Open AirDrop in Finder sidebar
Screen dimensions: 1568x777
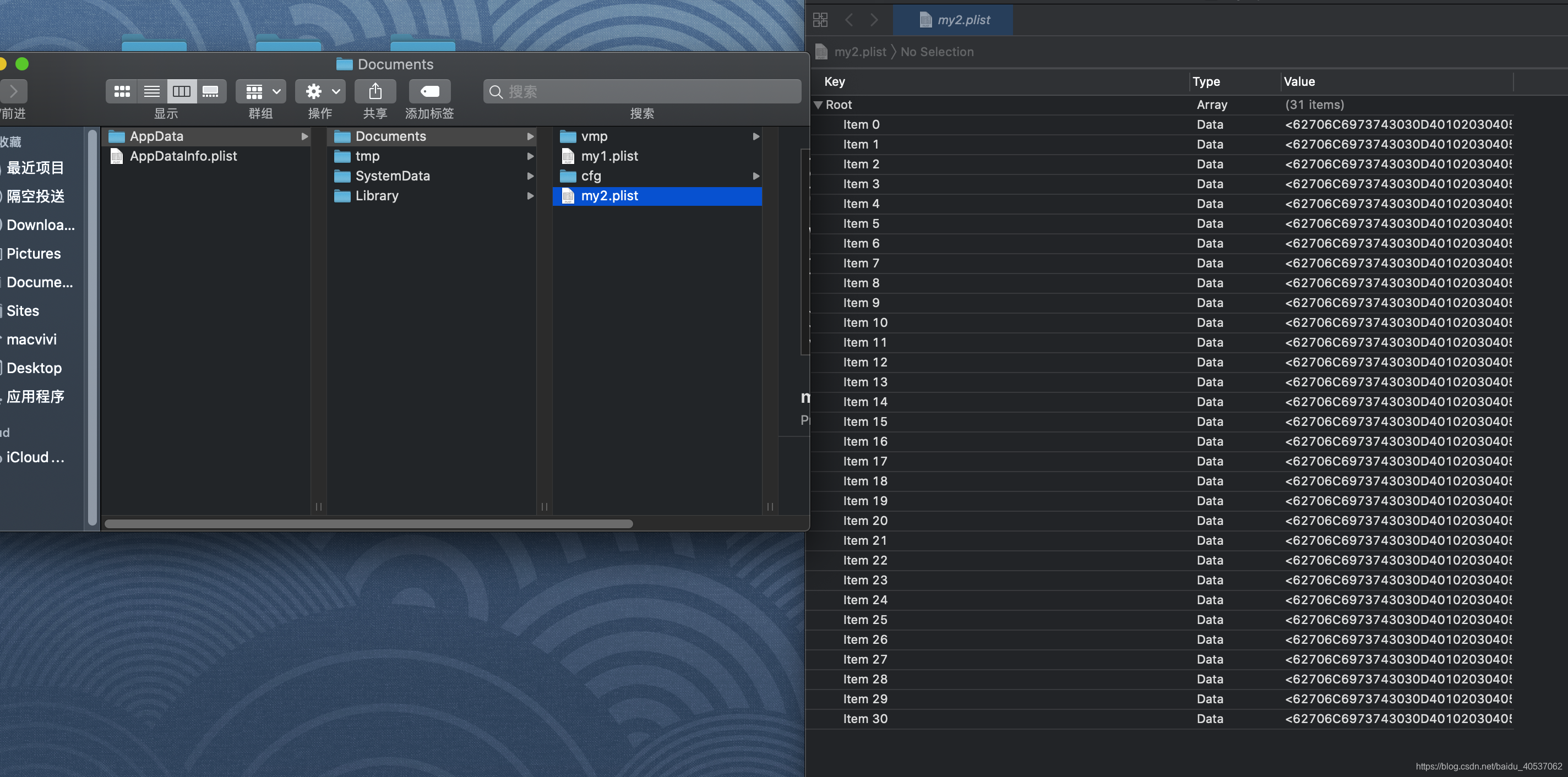(x=35, y=196)
